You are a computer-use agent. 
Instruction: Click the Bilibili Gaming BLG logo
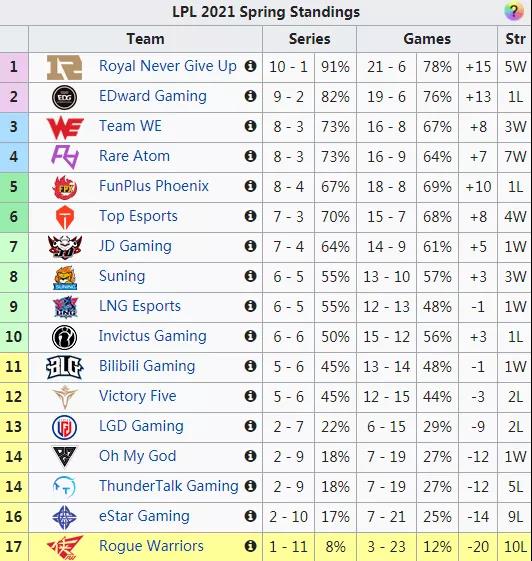click(x=65, y=367)
